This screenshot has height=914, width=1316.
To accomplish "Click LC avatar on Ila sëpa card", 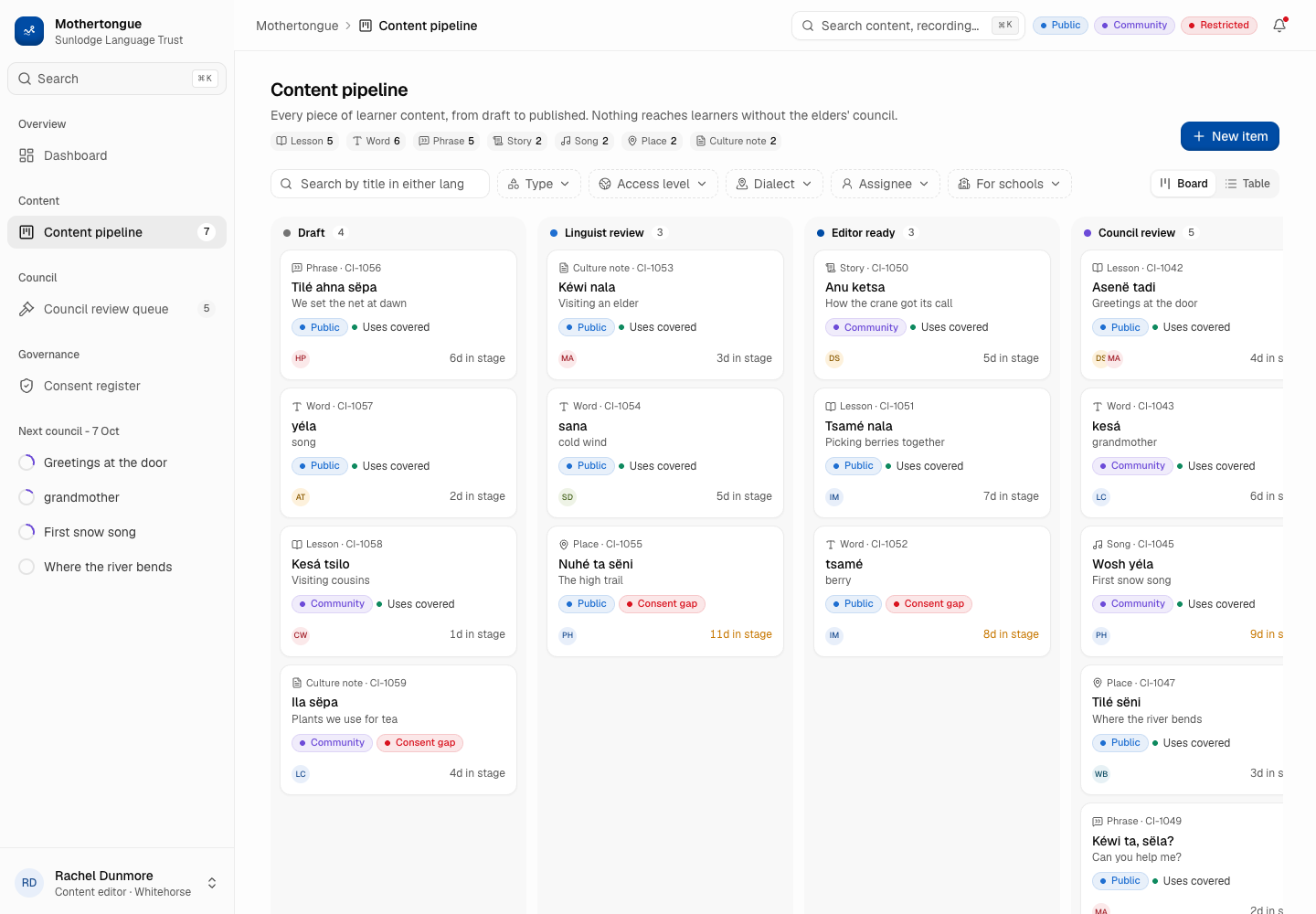I will coord(301,774).
